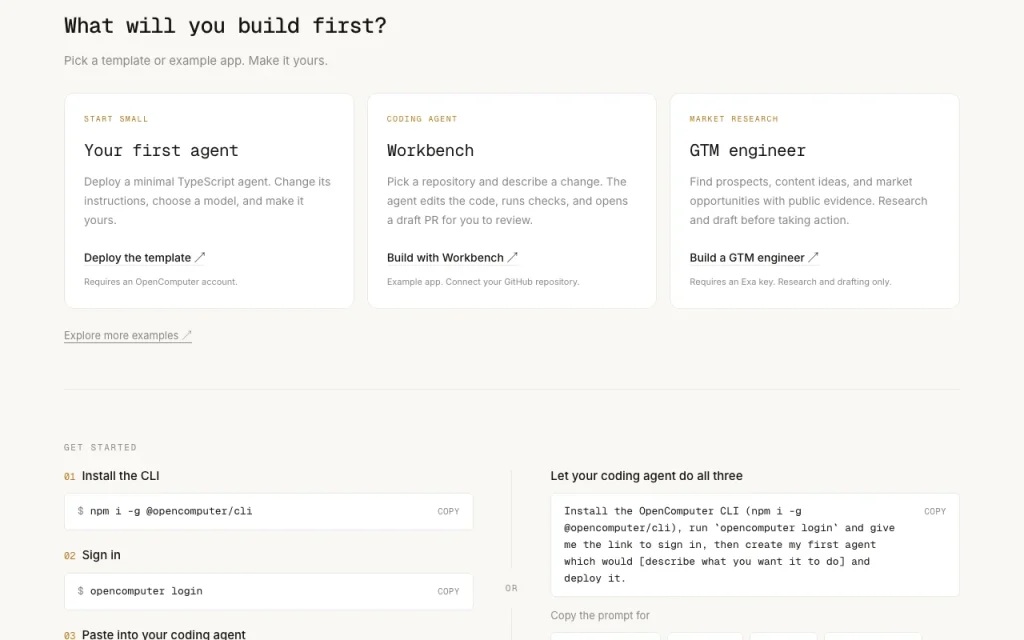
Task: Click the arrow icon beside Deploy the template
Action: tap(200, 257)
